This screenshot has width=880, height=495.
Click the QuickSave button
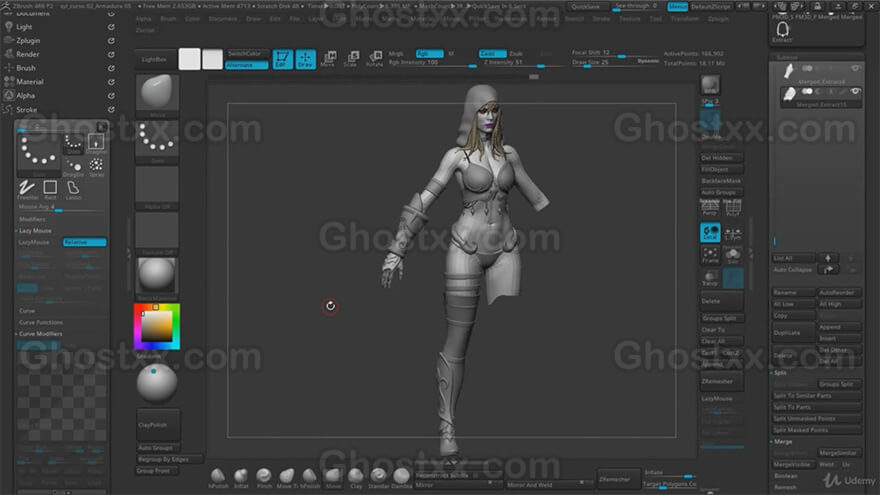pyautogui.click(x=586, y=7)
